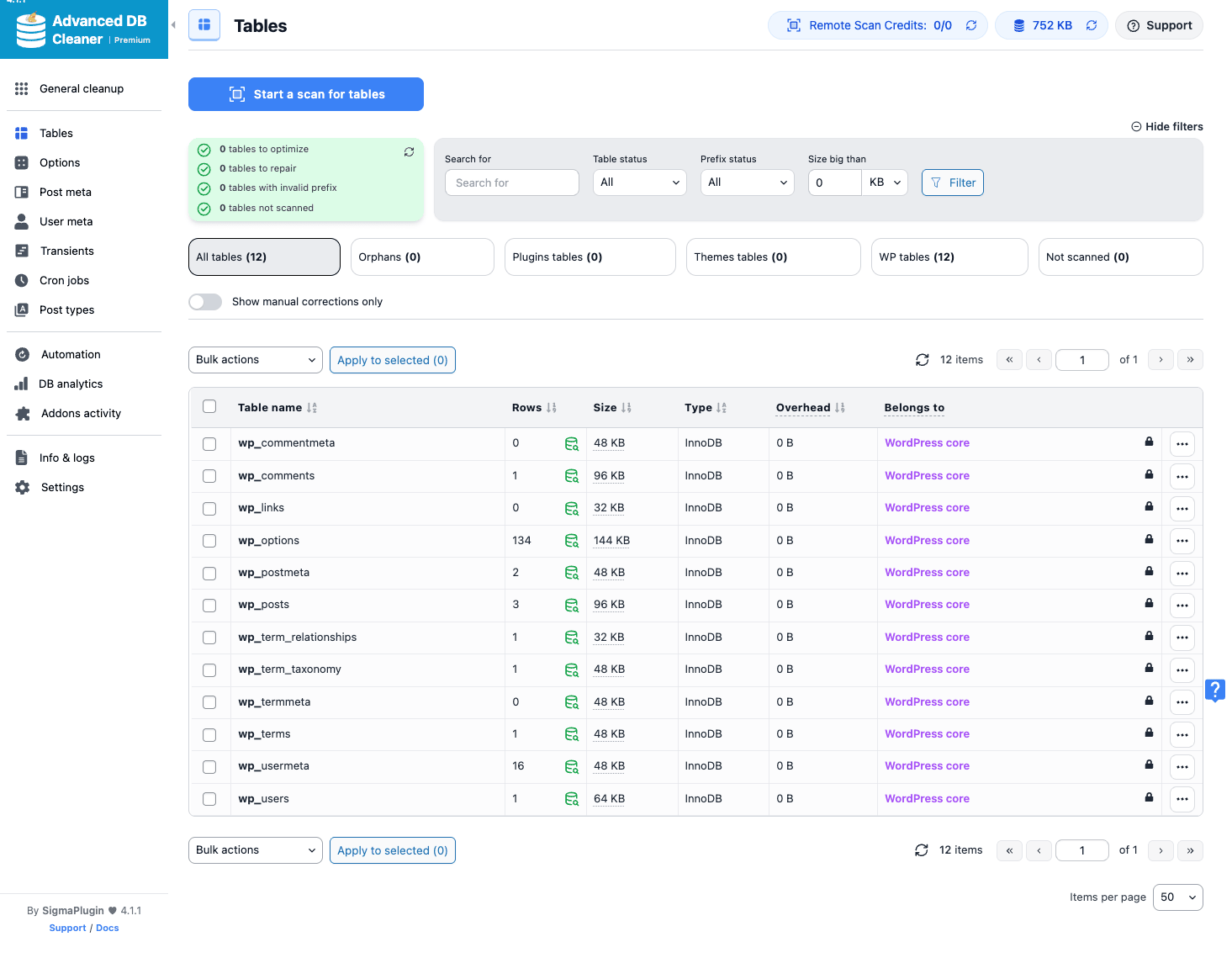Check the select-all tables checkbox
The image size is (1232, 979).
click(x=209, y=407)
